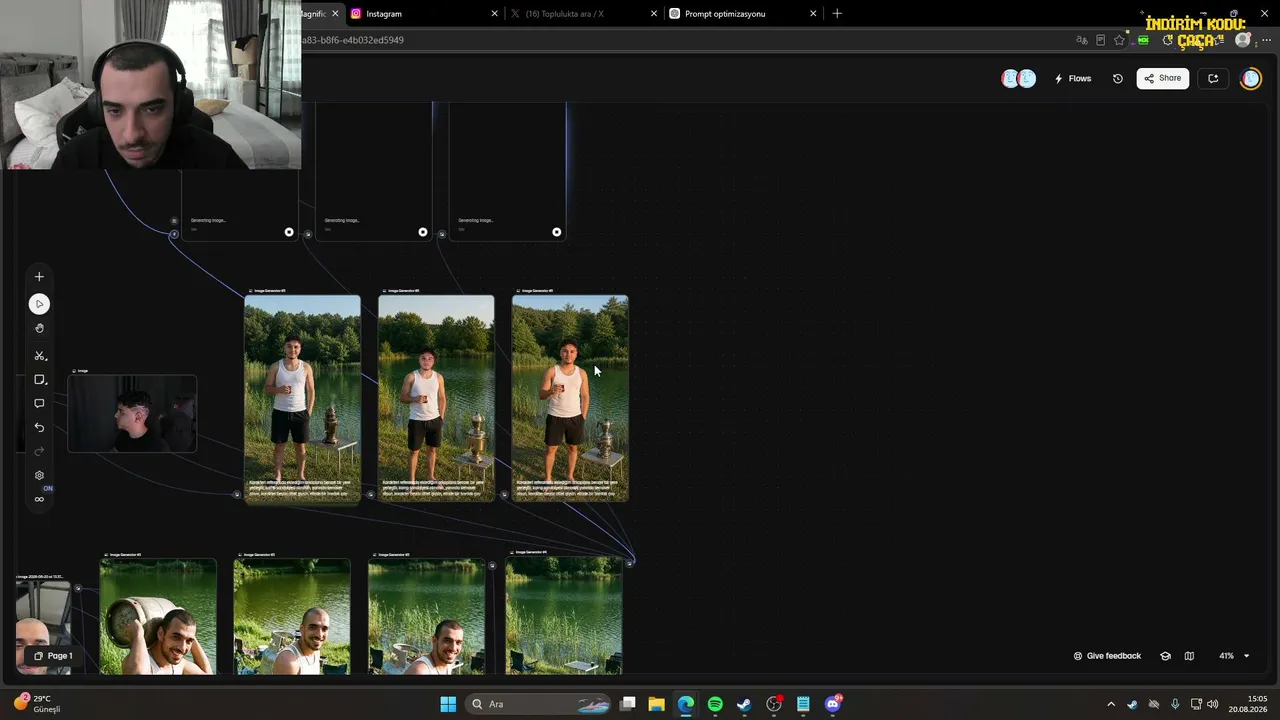This screenshot has height=720, width=1280.
Task: Open File Explorer from the taskbar
Action: click(x=656, y=704)
